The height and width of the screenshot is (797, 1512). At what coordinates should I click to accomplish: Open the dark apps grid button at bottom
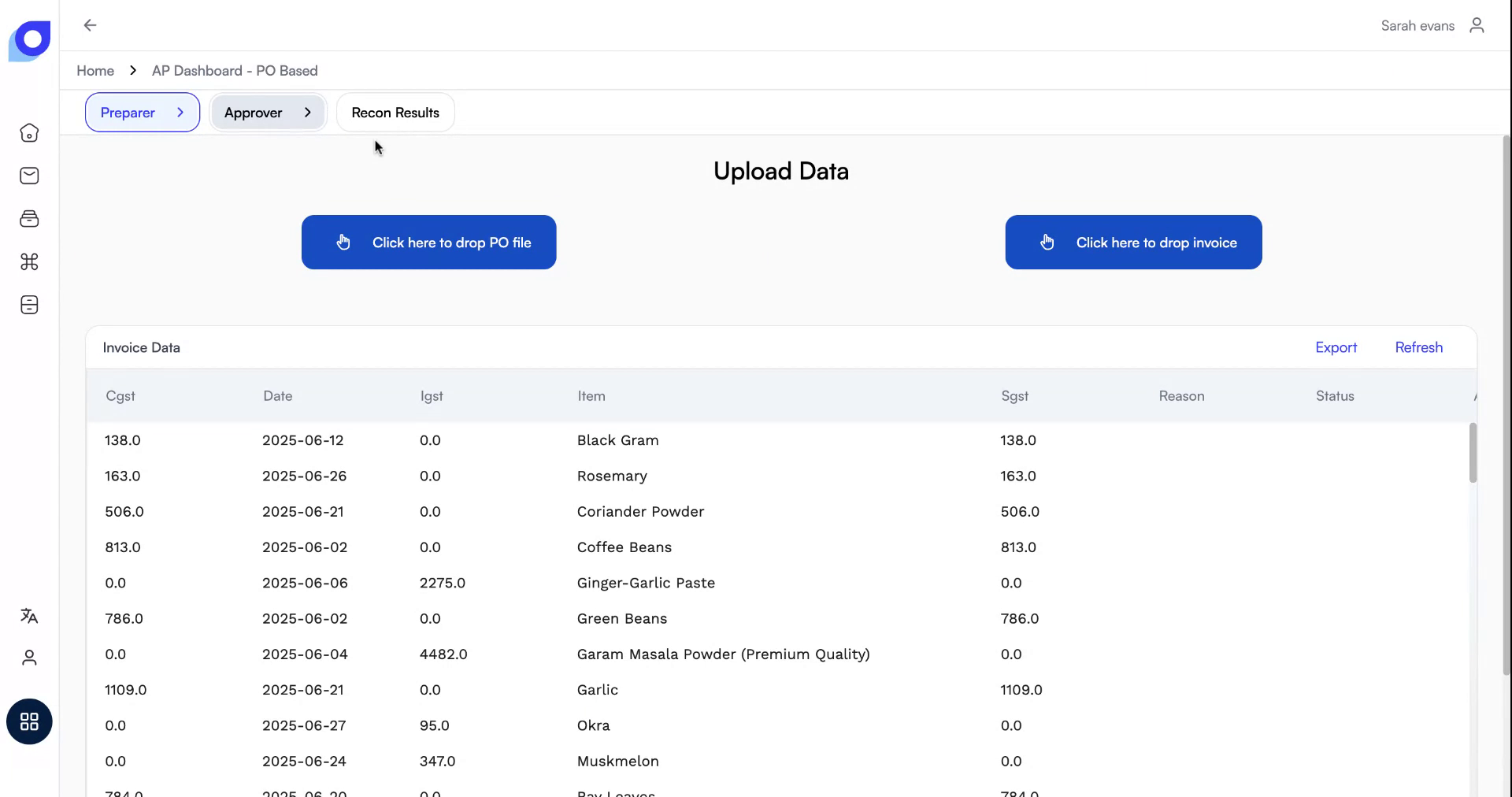[x=29, y=721]
